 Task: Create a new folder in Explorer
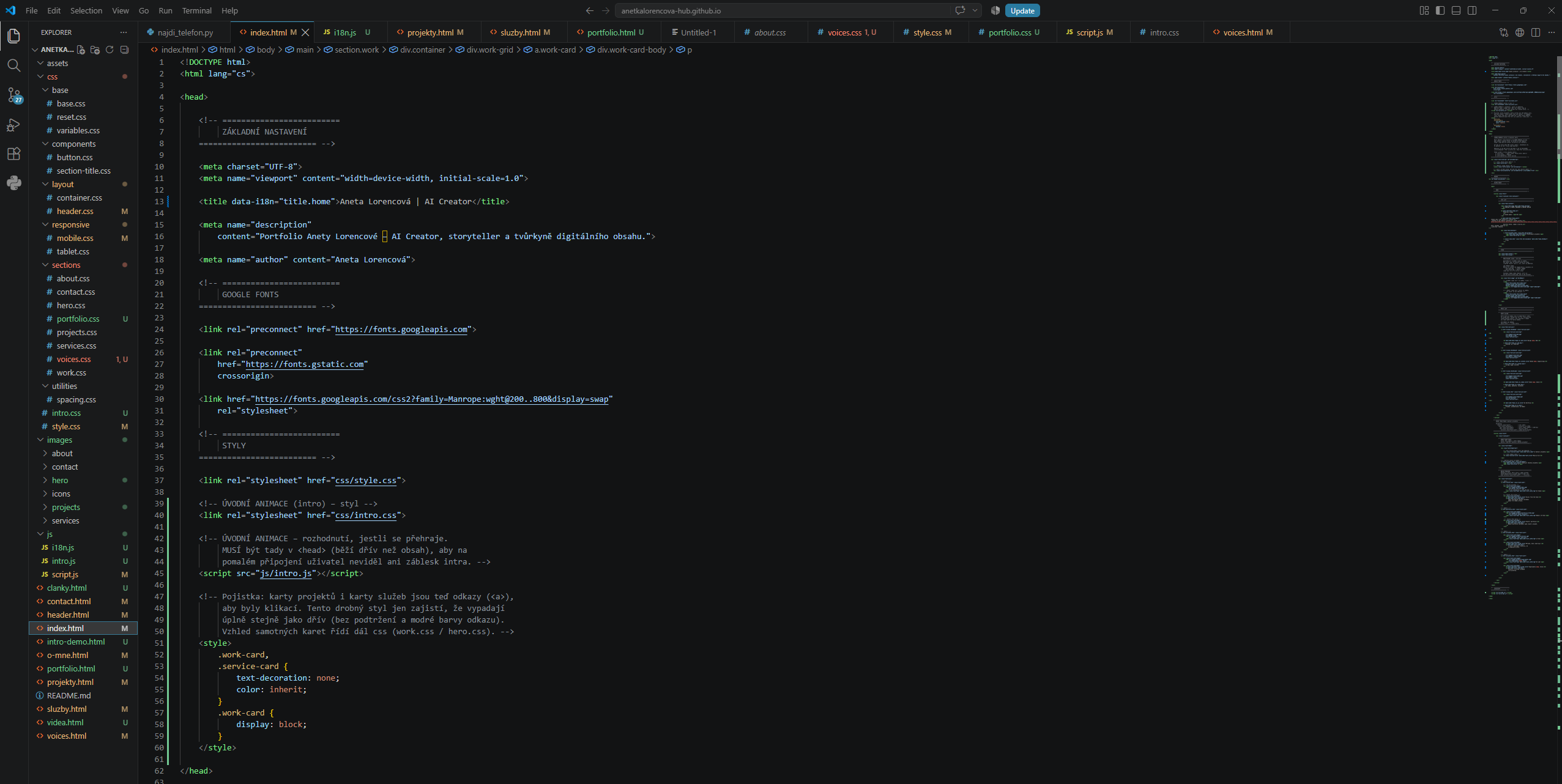(x=95, y=50)
